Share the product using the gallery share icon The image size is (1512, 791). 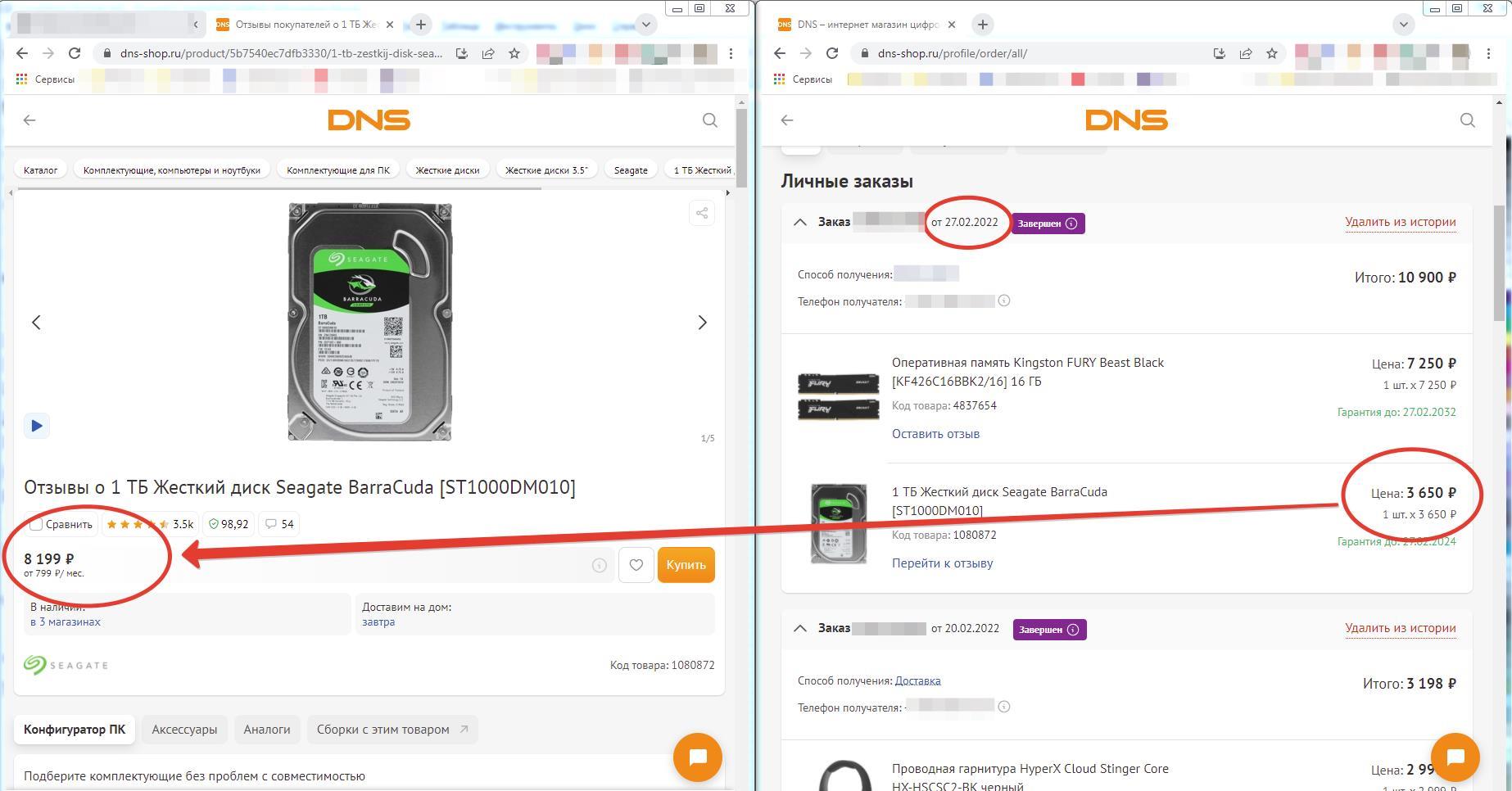point(702,214)
